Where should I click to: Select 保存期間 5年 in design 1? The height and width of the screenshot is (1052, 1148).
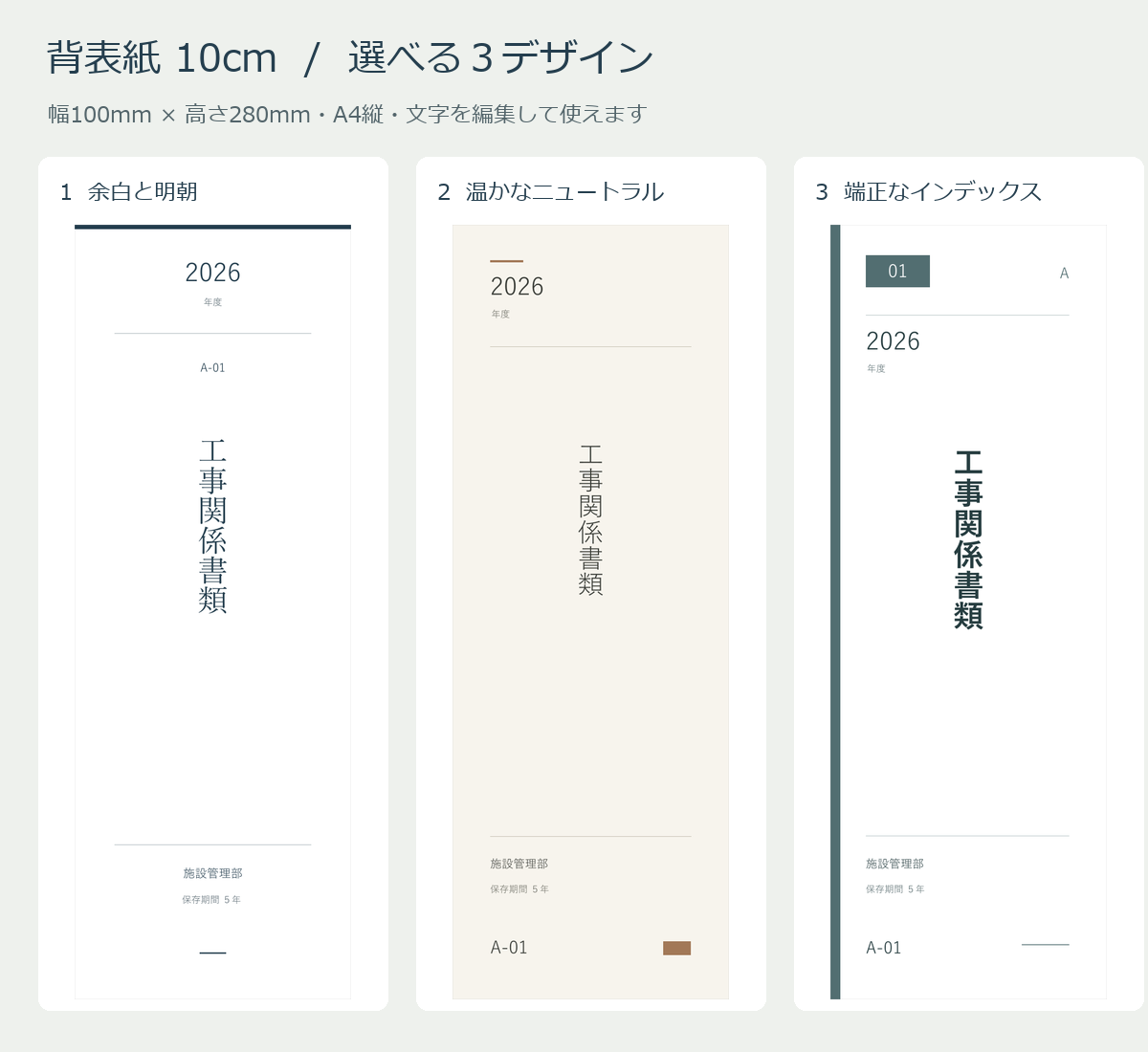coord(211,900)
